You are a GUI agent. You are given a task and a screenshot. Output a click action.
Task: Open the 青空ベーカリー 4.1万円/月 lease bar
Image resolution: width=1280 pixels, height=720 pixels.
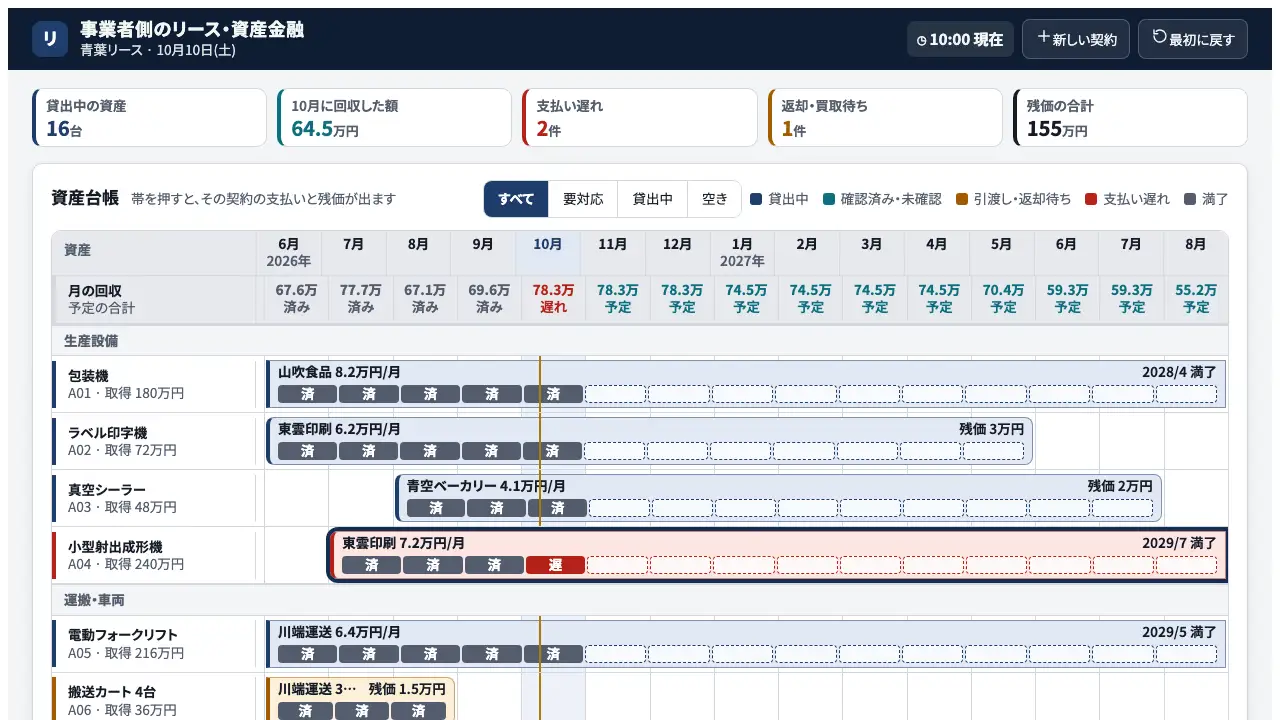point(778,498)
